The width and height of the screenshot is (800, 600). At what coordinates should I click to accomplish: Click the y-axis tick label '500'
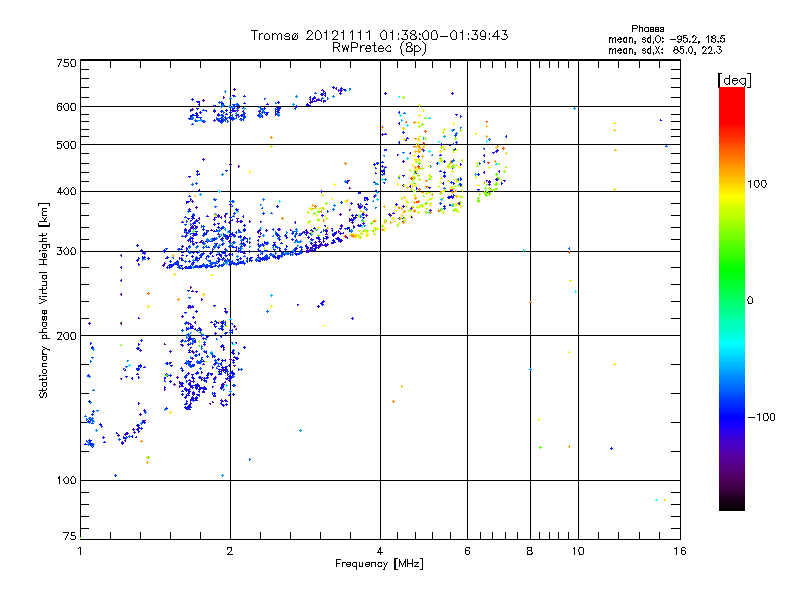[x=67, y=145]
